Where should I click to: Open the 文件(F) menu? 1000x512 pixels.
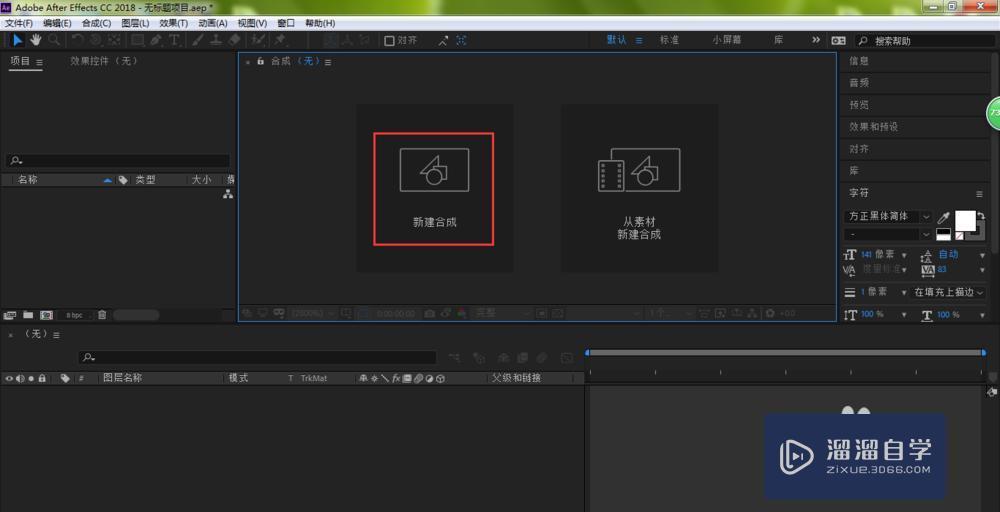click(18, 23)
